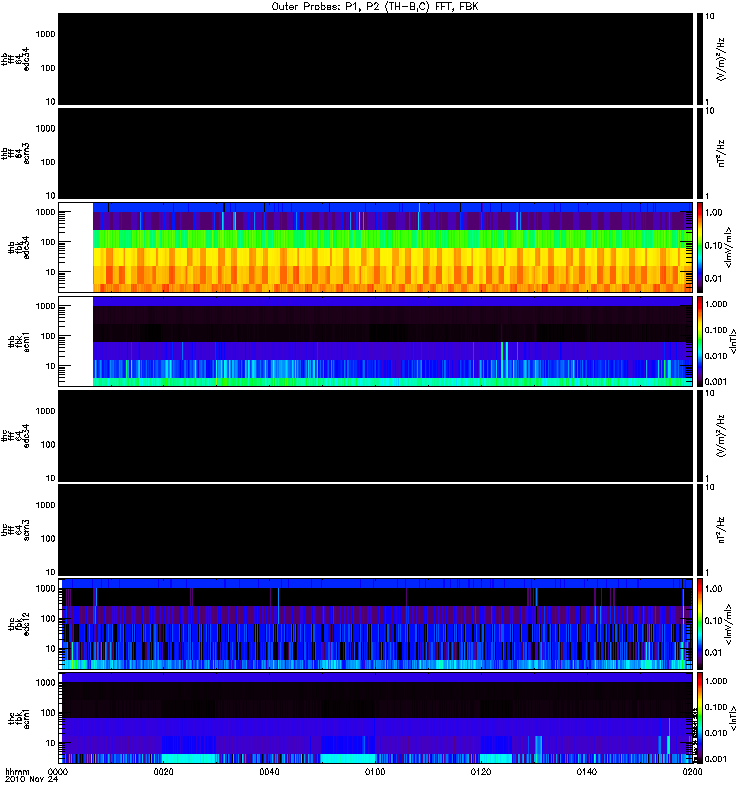Screen dimensions: 750x800
Task: Click the rainbow colorbar of thc fbk edc12
Action: (700, 624)
